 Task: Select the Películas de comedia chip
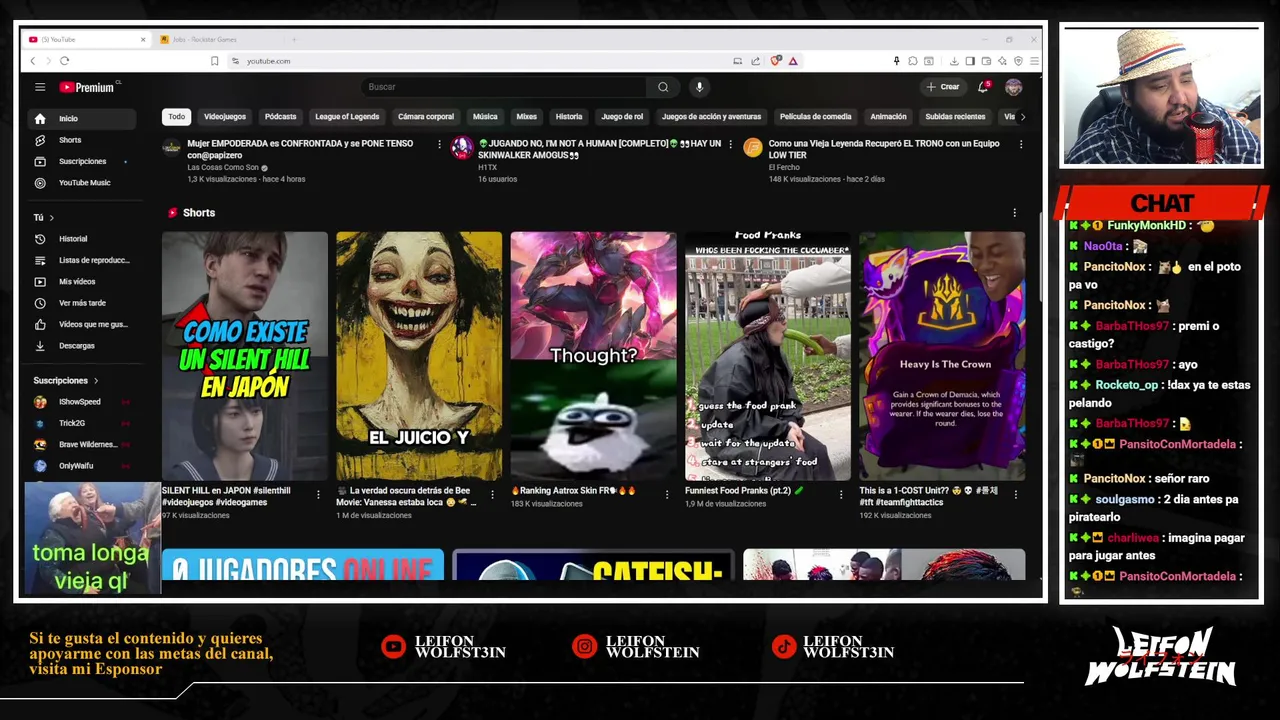(x=816, y=117)
